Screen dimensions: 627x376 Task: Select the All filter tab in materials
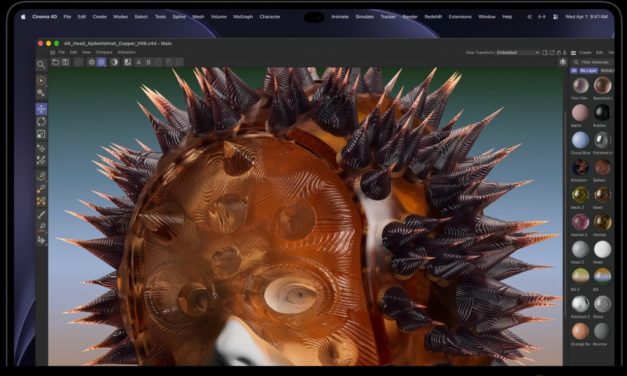point(574,70)
